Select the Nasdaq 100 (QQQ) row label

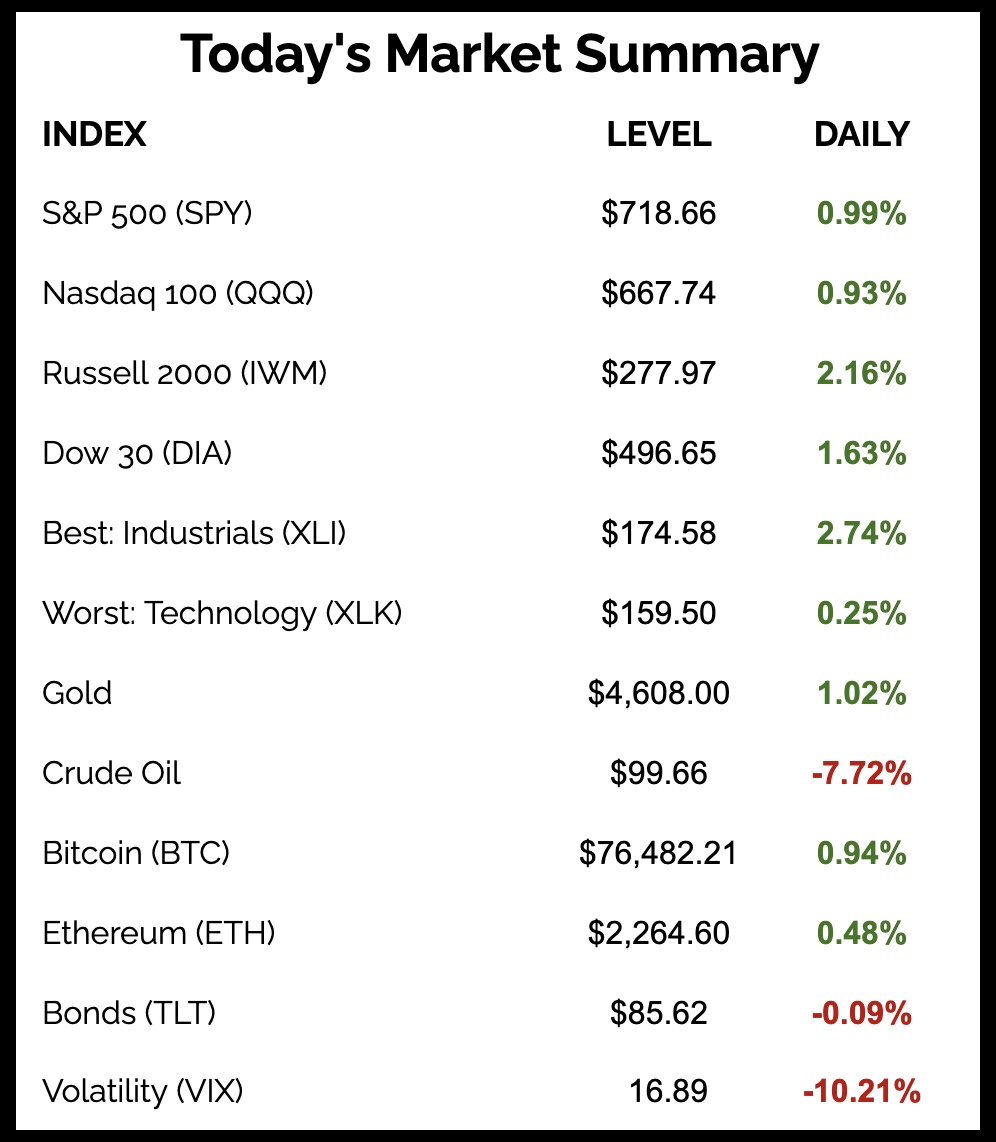click(178, 293)
